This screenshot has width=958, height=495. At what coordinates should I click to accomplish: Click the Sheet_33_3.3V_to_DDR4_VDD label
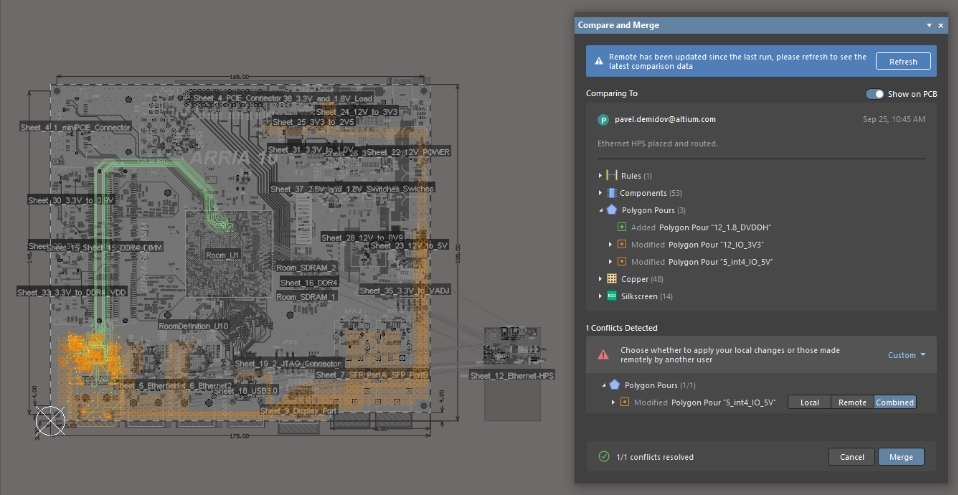click(x=71, y=292)
